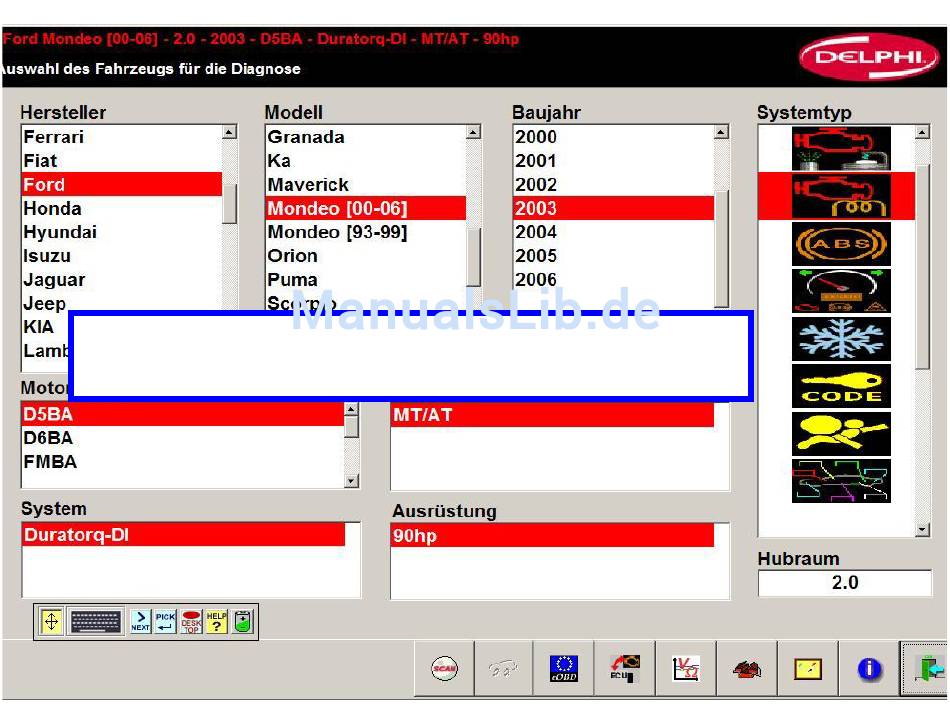The height and width of the screenshot is (725, 950).
Task: Open the volt/ohm measurement graph icon
Action: (x=686, y=669)
